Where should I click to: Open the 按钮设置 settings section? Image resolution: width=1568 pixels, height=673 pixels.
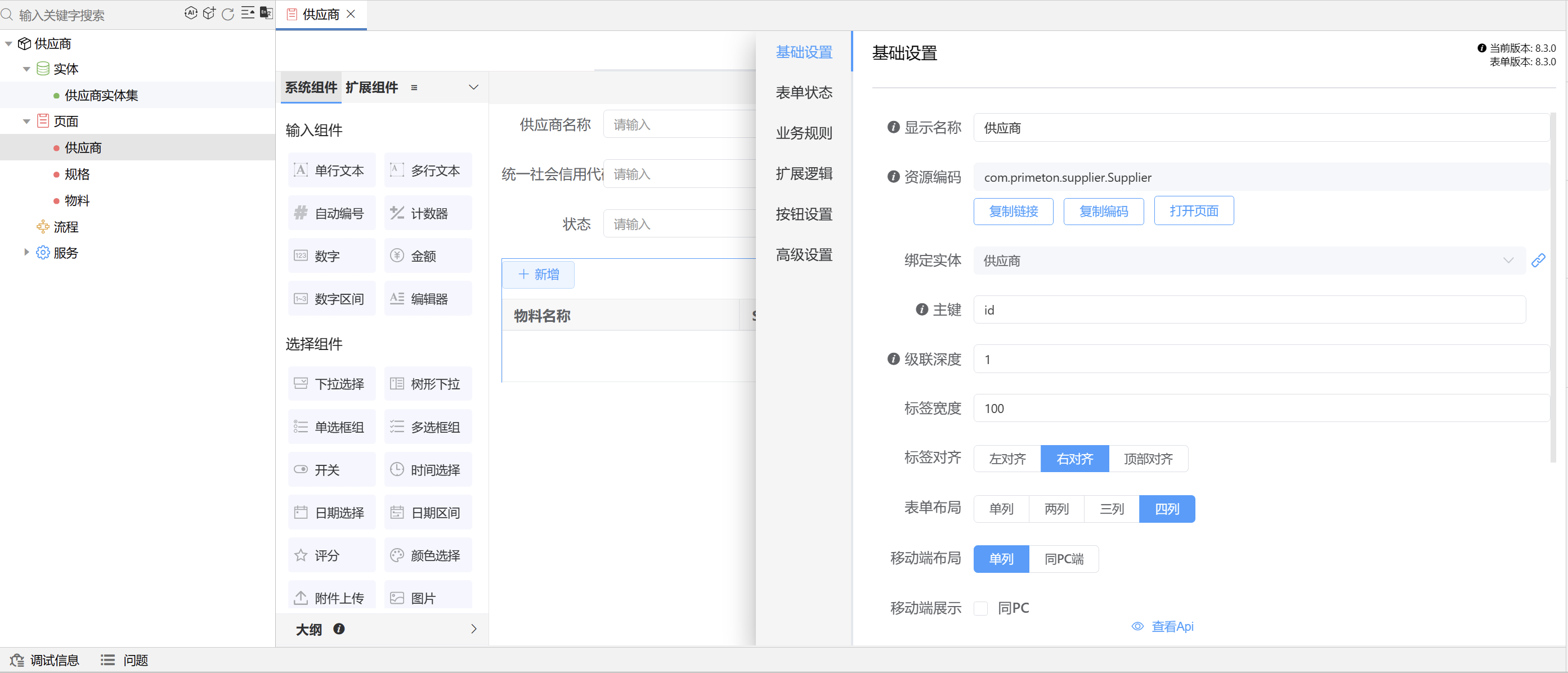(x=804, y=214)
